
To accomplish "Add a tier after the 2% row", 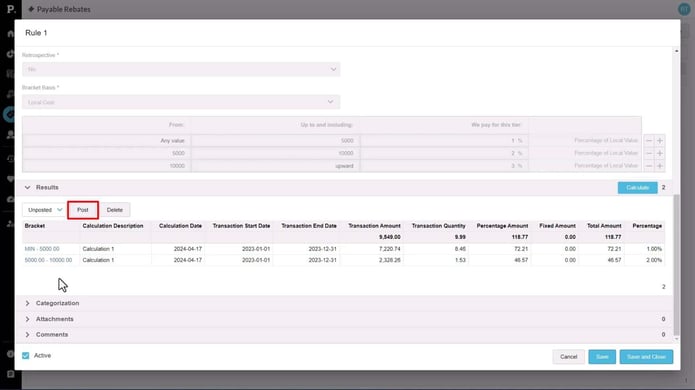I will [660, 153].
